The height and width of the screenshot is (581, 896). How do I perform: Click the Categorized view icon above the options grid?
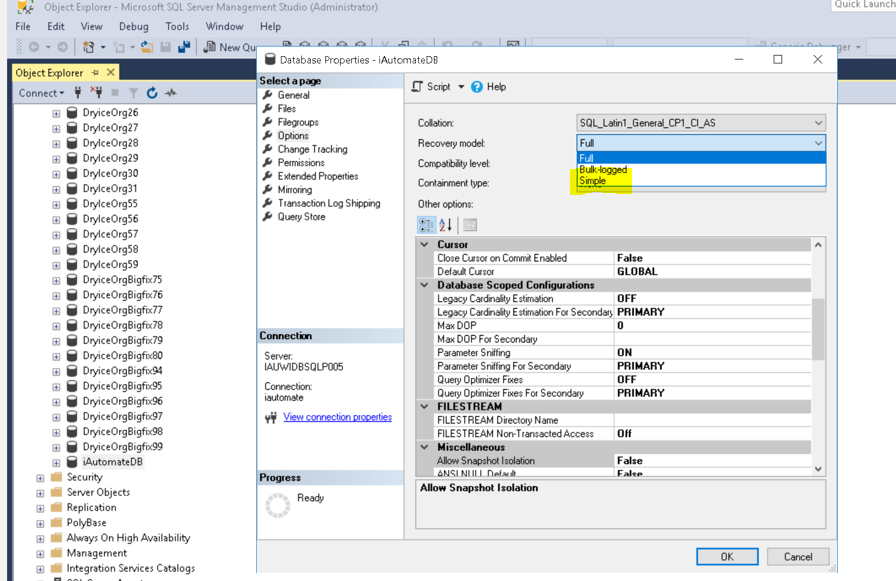[426, 225]
